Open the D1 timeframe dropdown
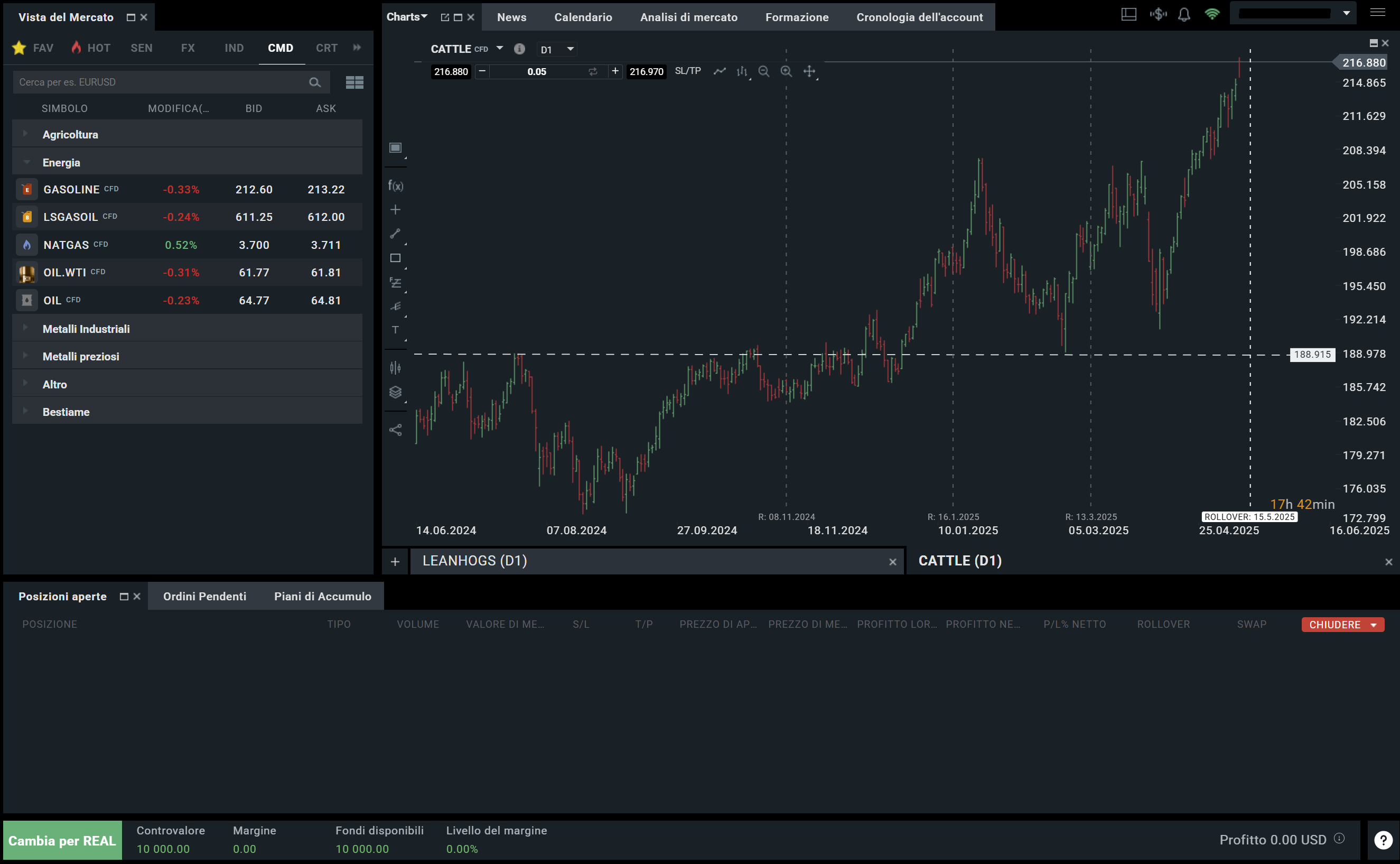Screen dimensions: 1400x864 pyautogui.click(x=557, y=49)
